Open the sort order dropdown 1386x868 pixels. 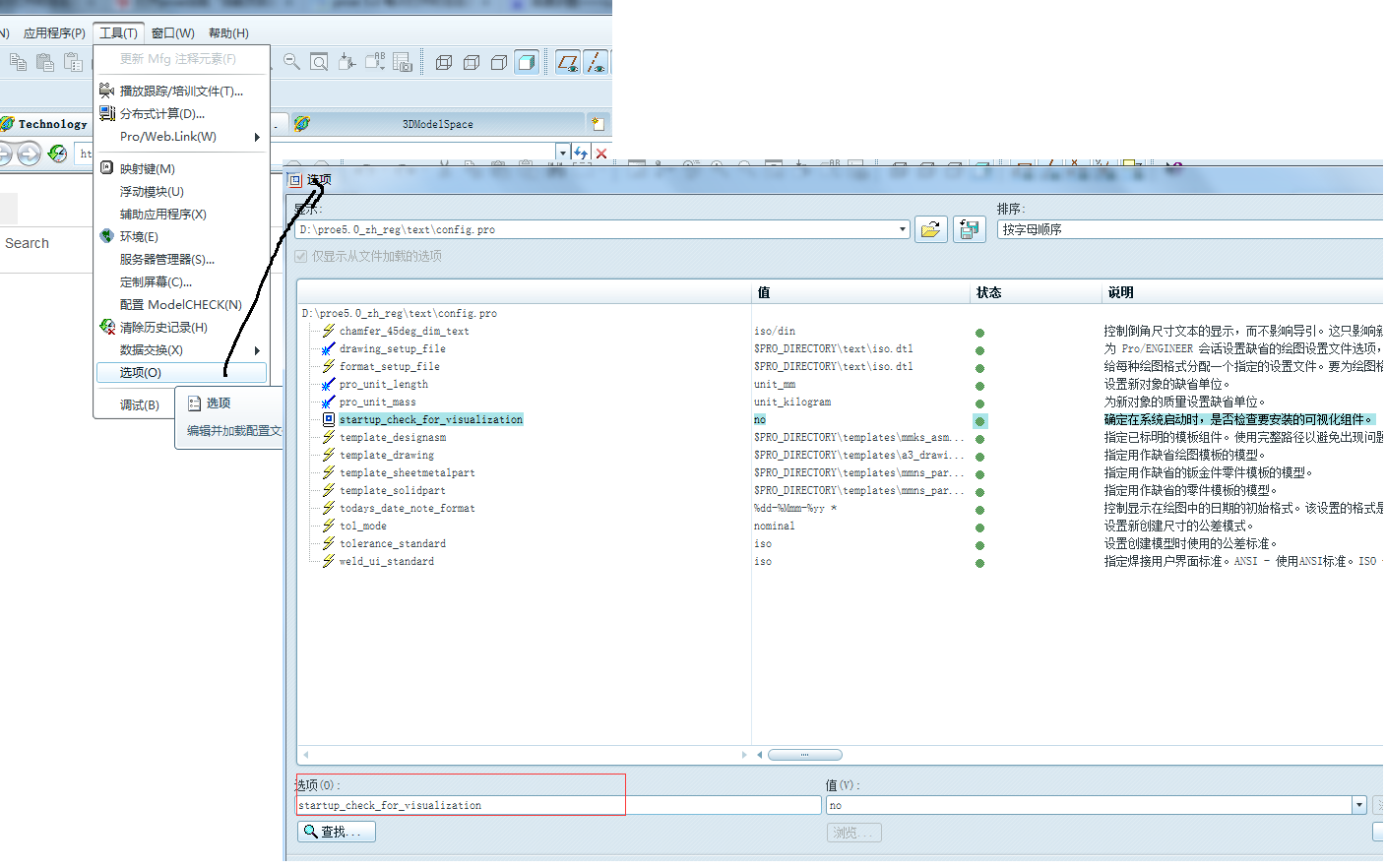(x=1191, y=229)
